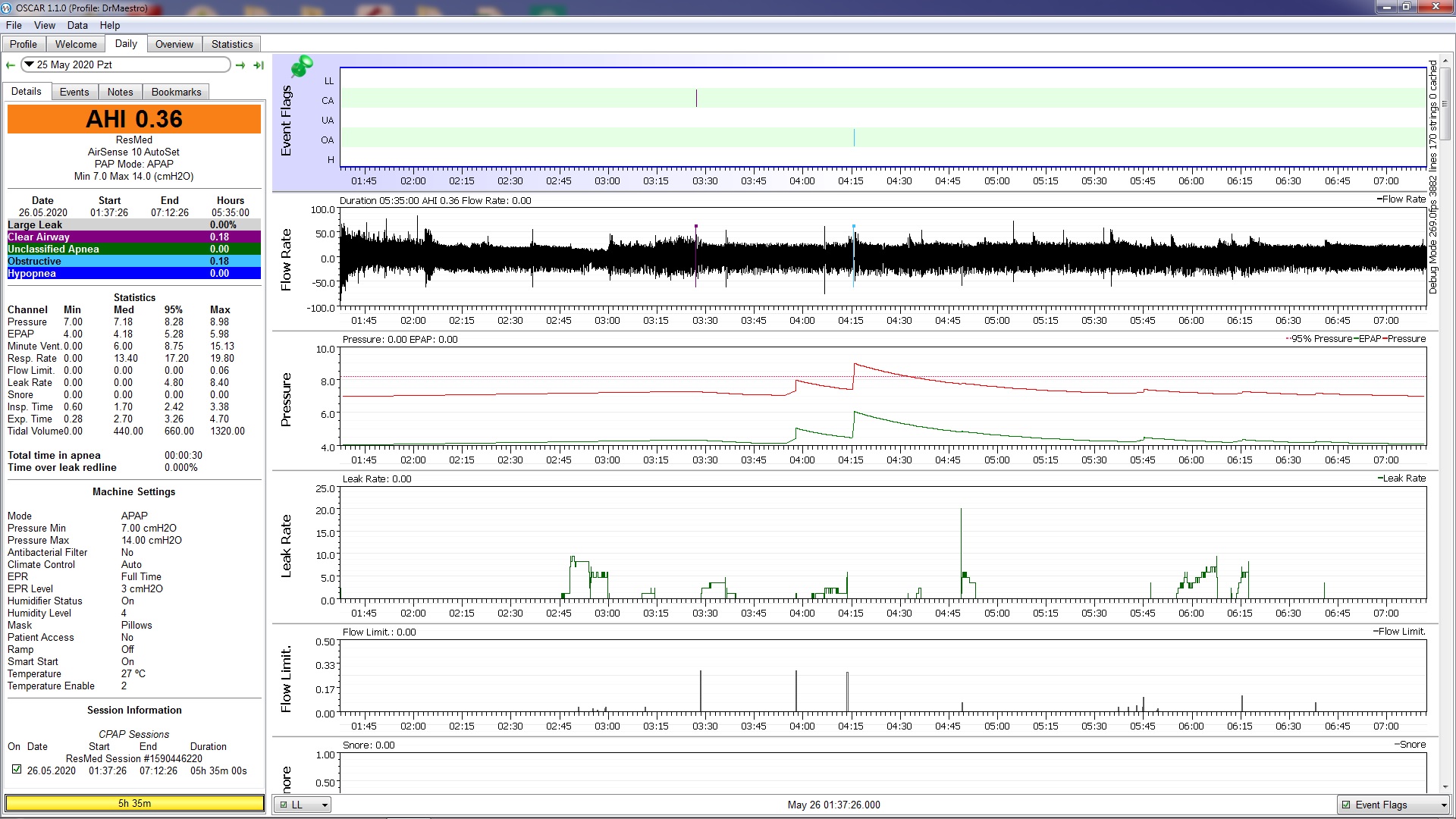Click the Machine Settings heading
This screenshot has height=819, width=1456.
coord(134,491)
